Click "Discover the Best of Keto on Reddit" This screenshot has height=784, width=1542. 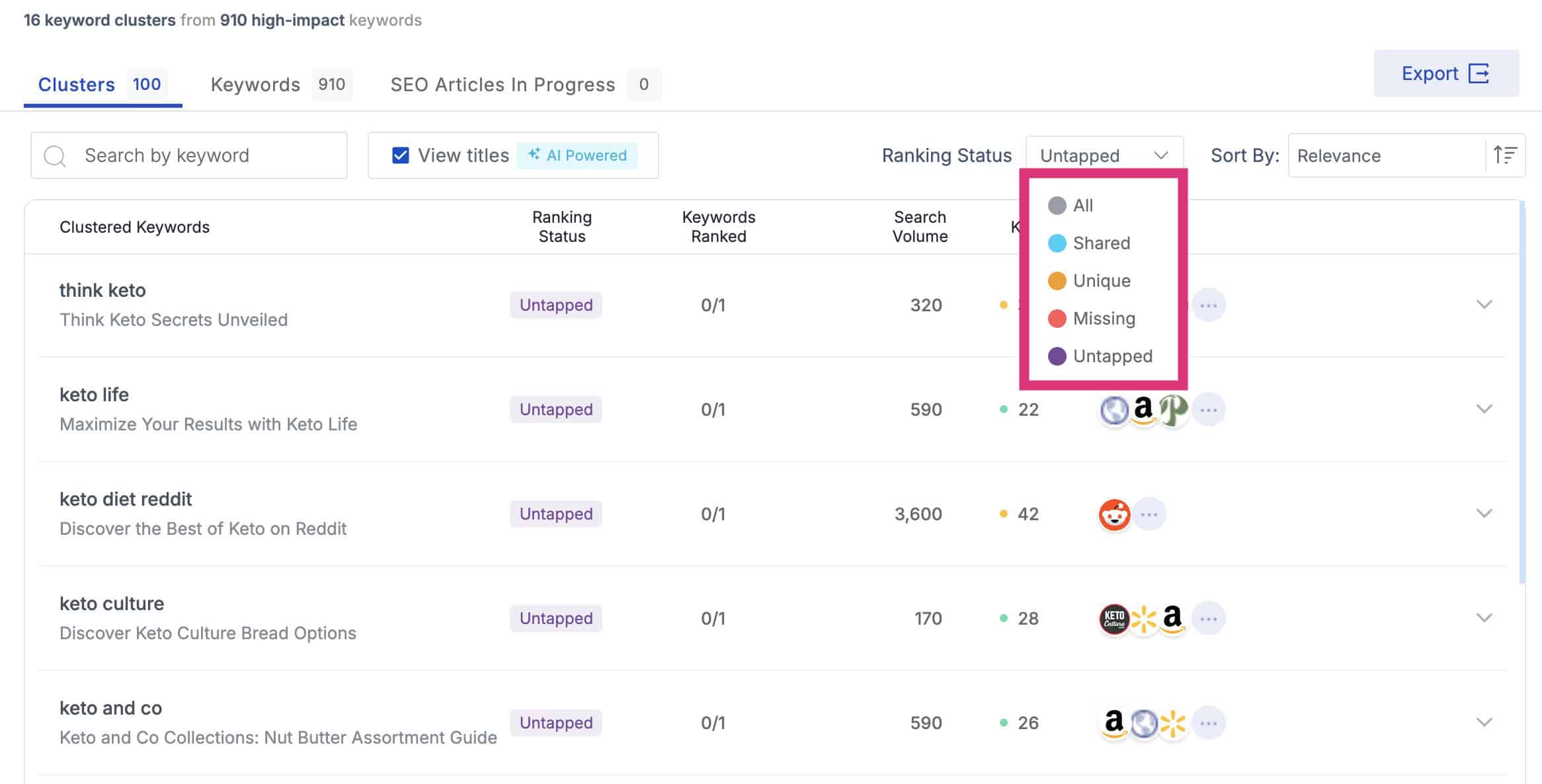click(203, 529)
